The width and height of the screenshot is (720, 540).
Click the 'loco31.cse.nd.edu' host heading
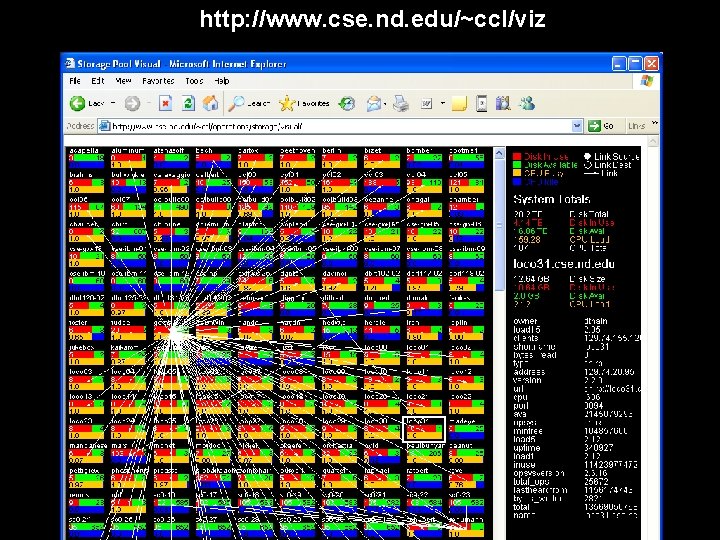click(564, 264)
